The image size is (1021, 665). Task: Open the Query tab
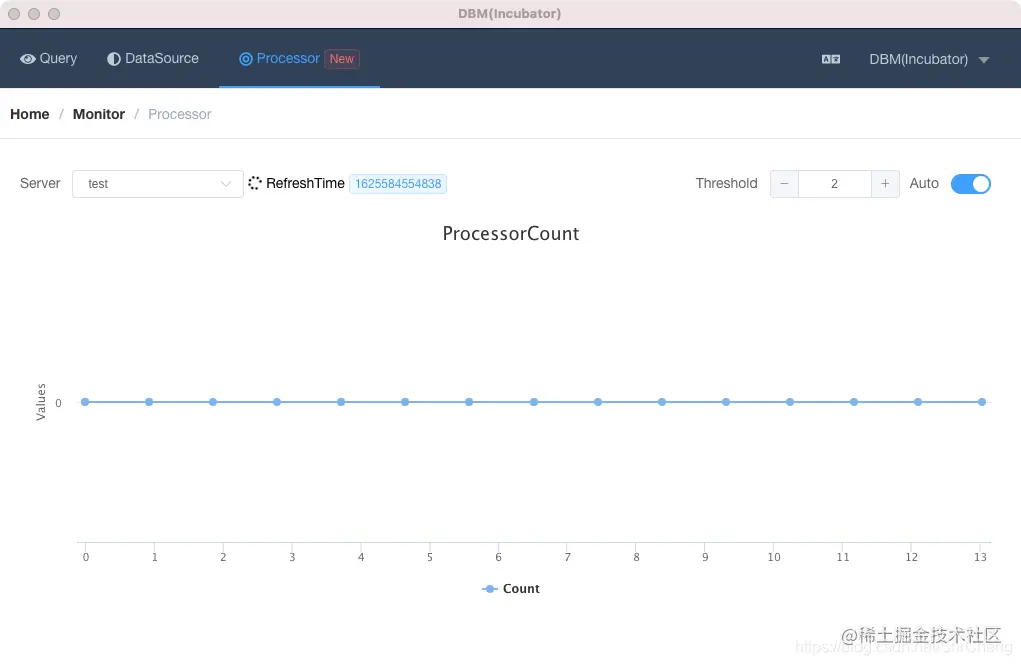48,59
